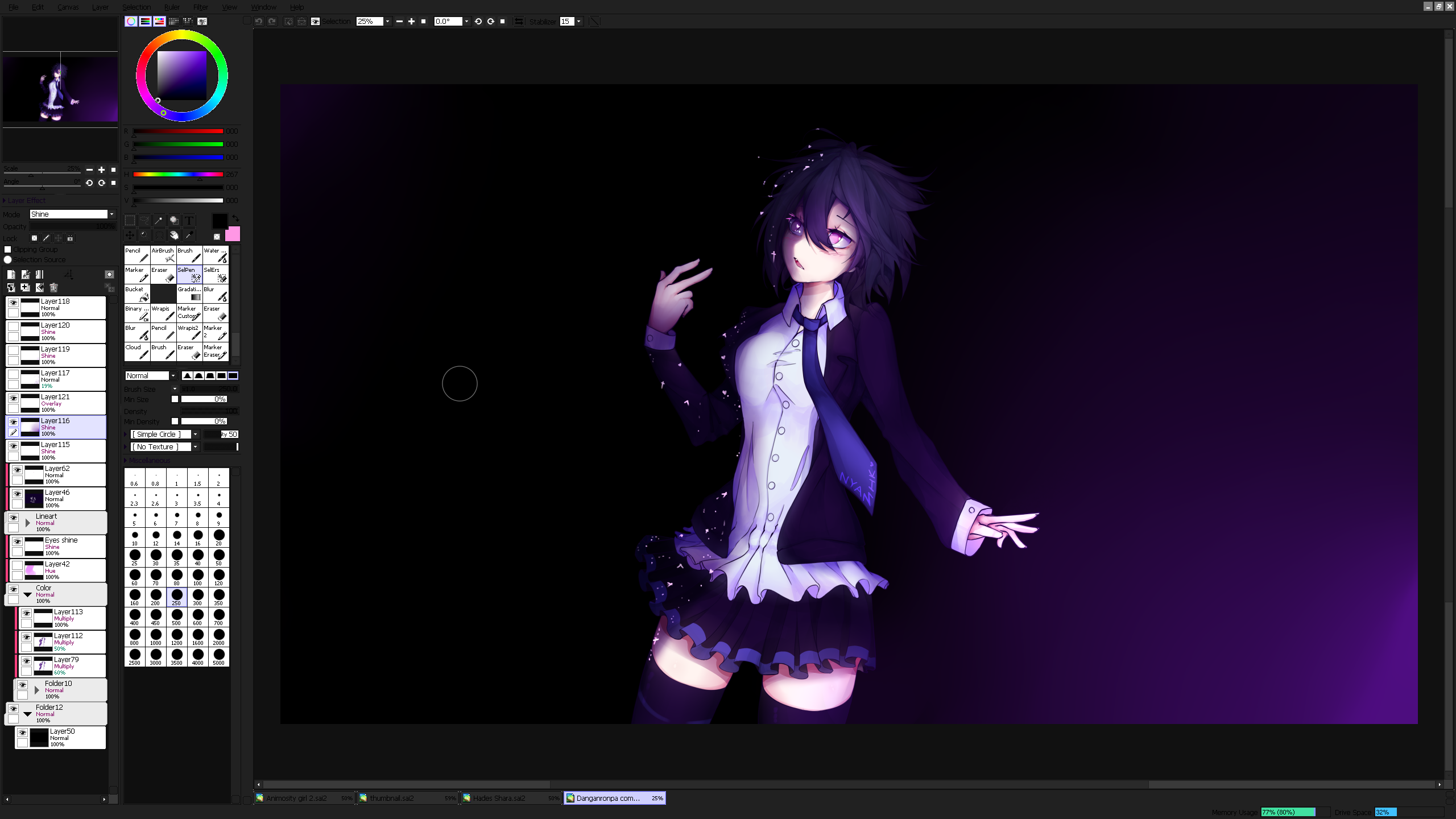Show Layer120 by toggling visibility
The height and width of the screenshot is (819, 1456).
point(13,326)
